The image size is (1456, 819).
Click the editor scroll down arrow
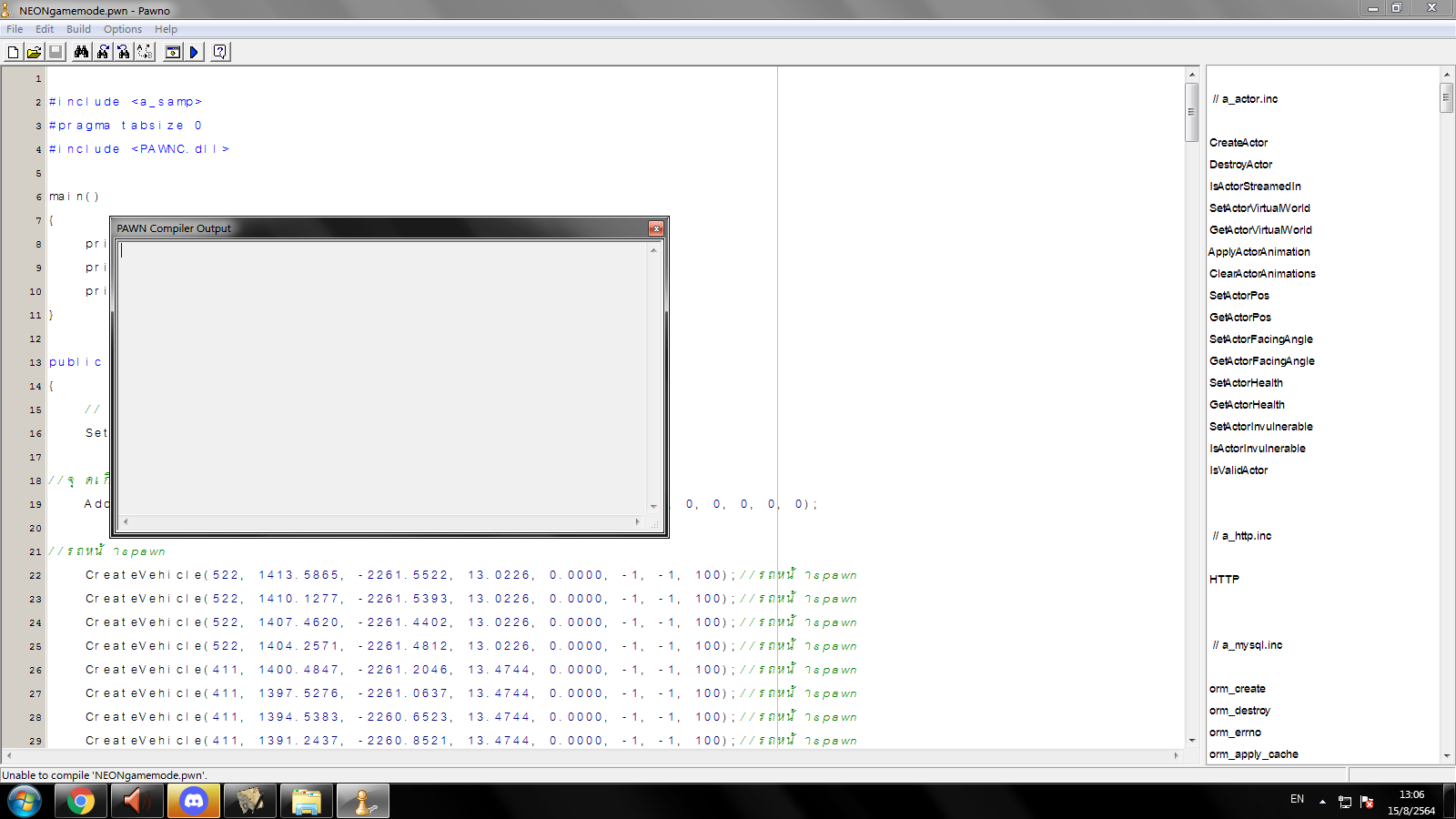click(1191, 741)
